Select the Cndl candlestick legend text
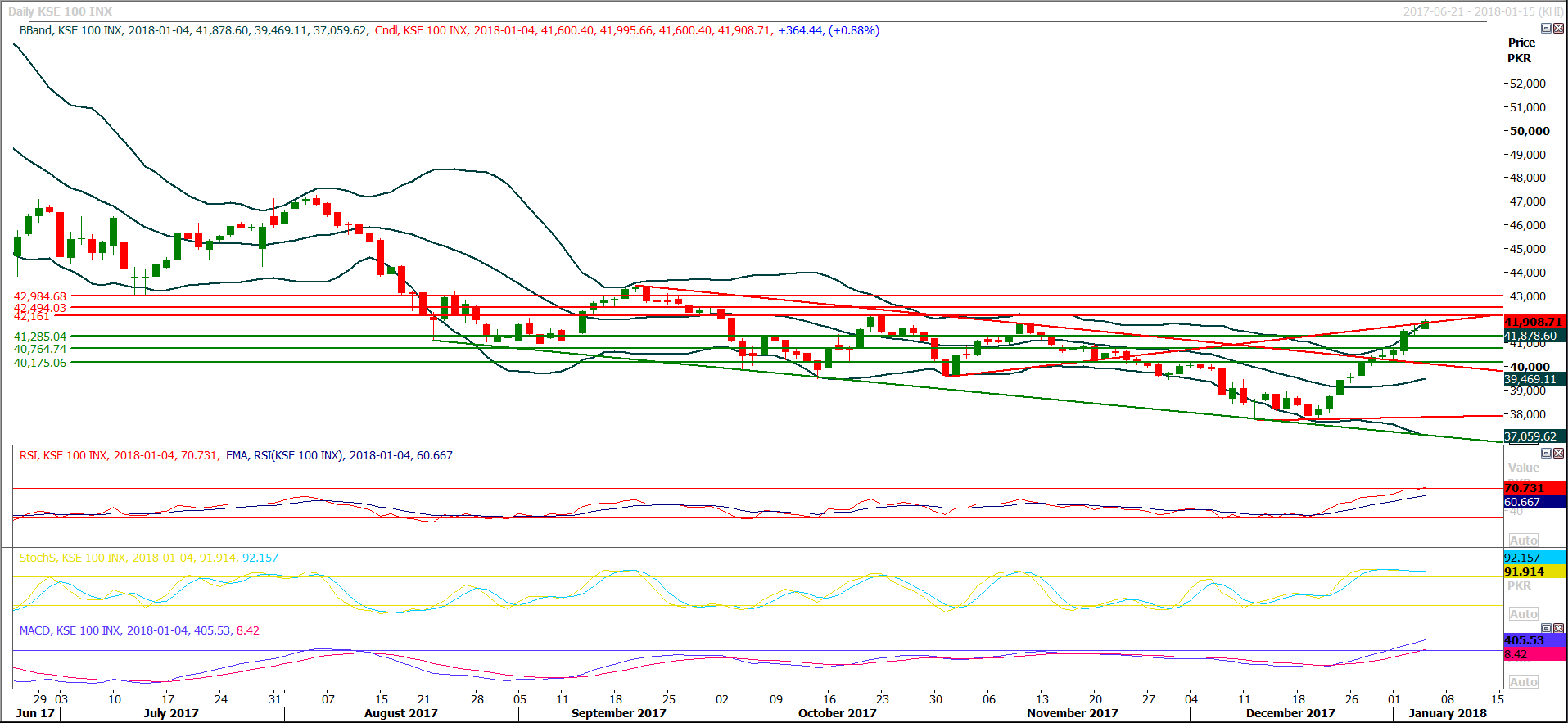 pyautogui.click(x=627, y=30)
